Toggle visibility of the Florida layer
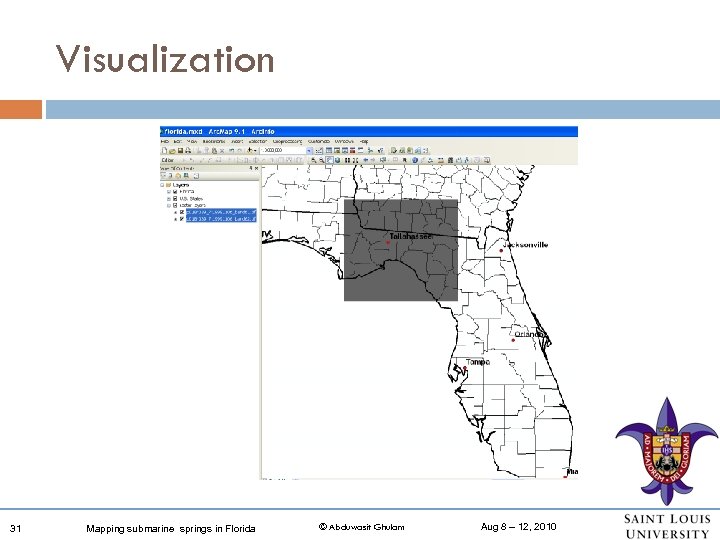The height and width of the screenshot is (540, 720). (175, 191)
